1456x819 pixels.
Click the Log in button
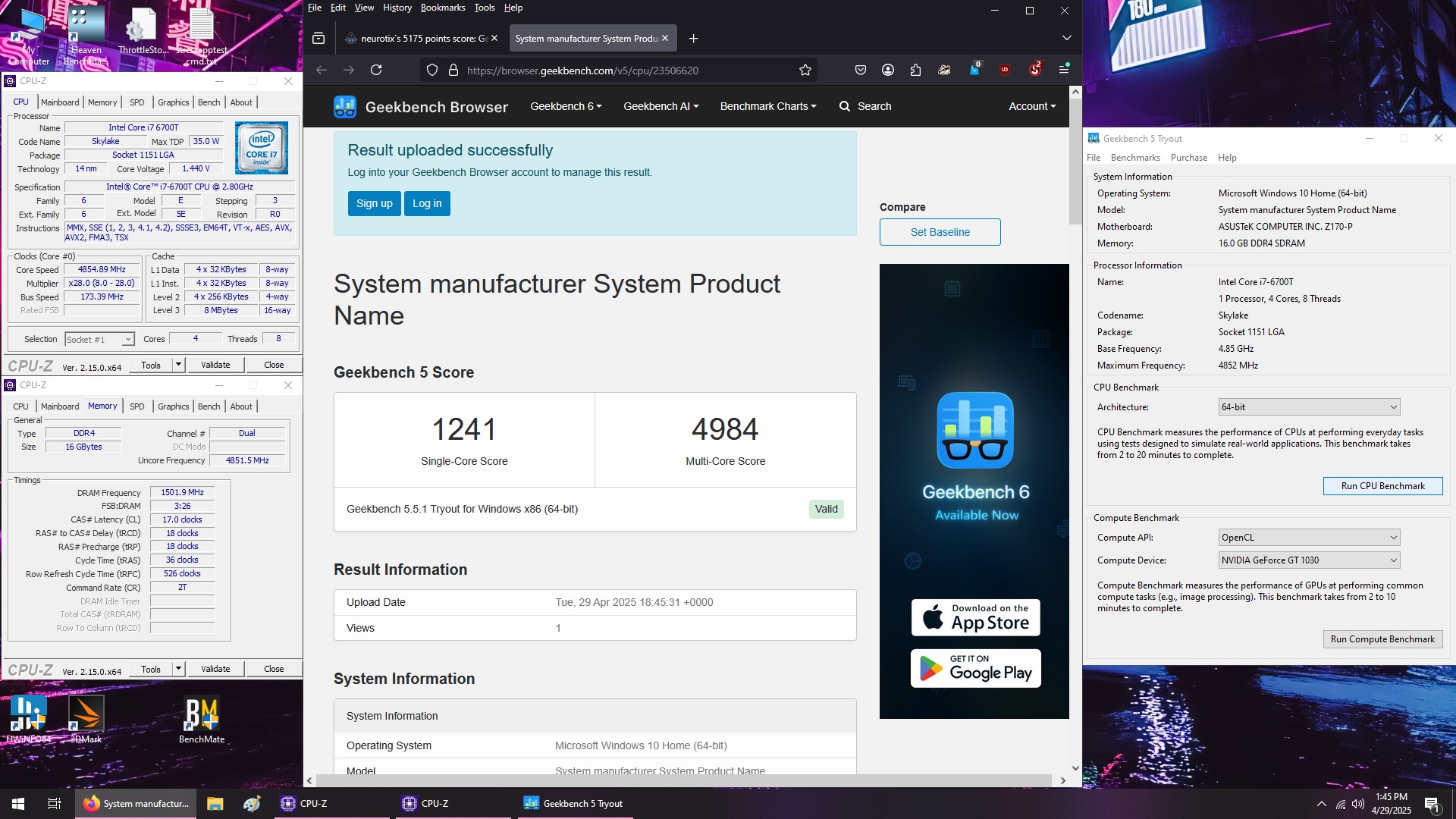pyautogui.click(x=427, y=203)
